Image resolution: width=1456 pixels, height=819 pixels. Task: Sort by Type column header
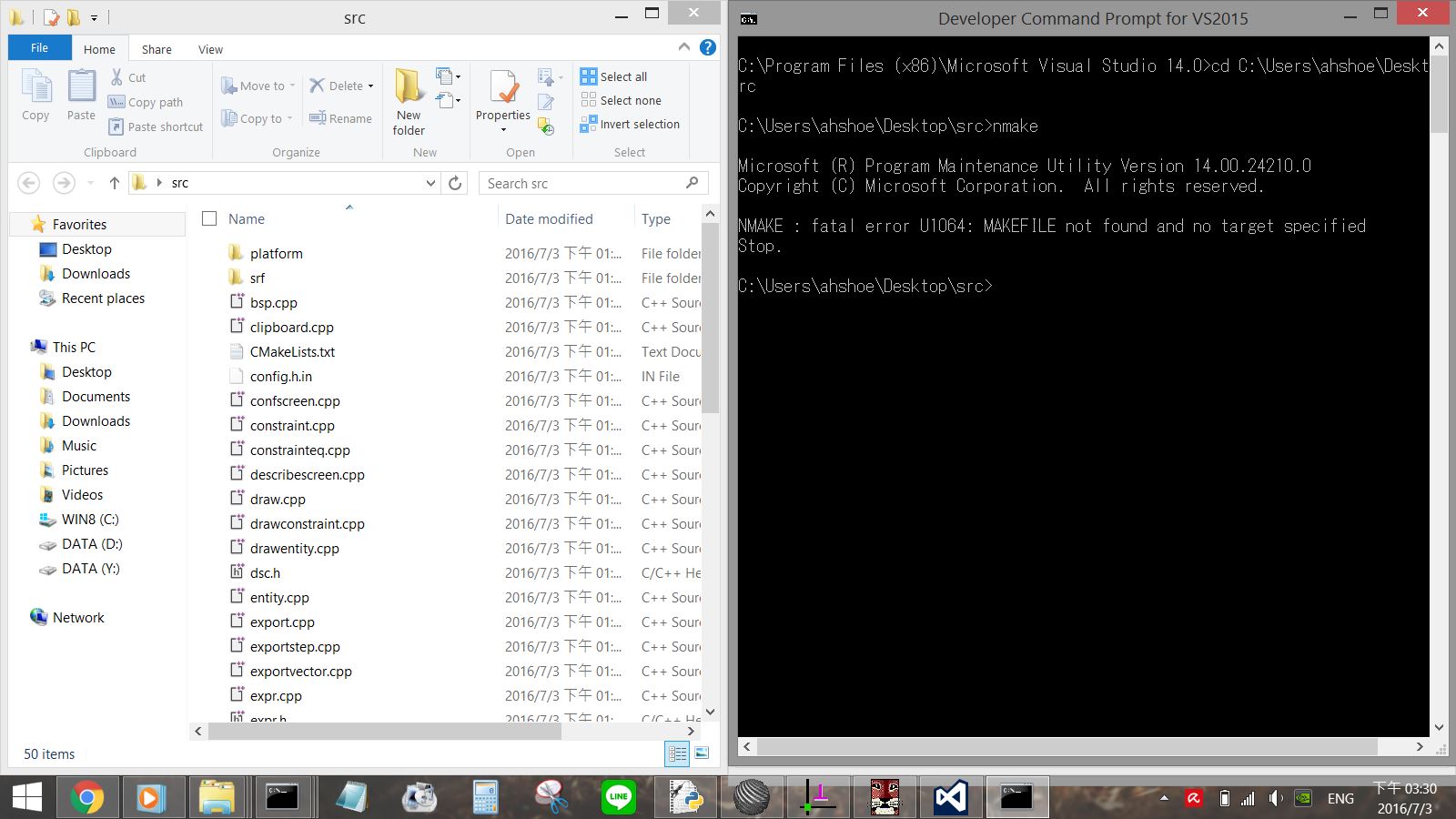tap(656, 218)
